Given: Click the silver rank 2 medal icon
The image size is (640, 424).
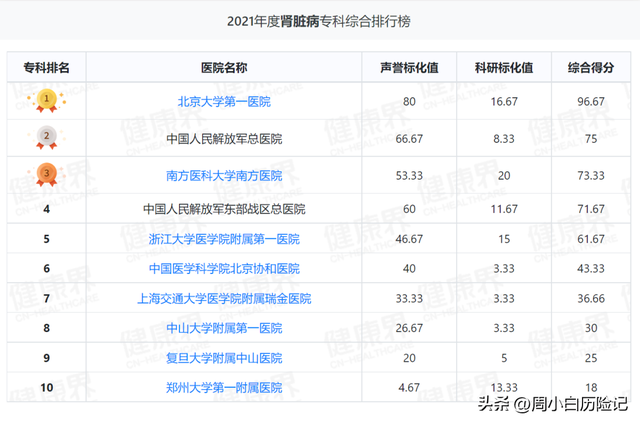Looking at the screenshot, I should tap(47, 138).
